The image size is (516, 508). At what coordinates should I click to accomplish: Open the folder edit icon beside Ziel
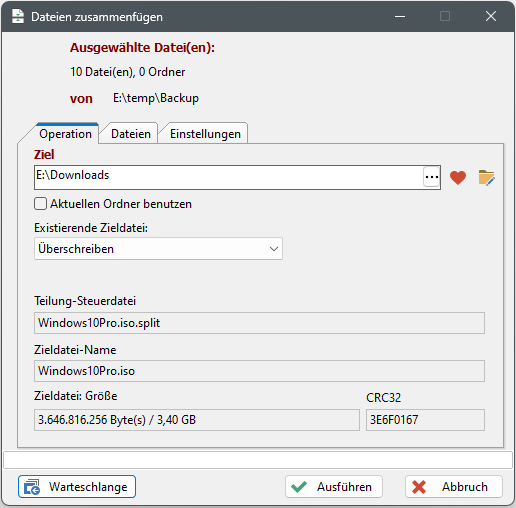tap(486, 178)
